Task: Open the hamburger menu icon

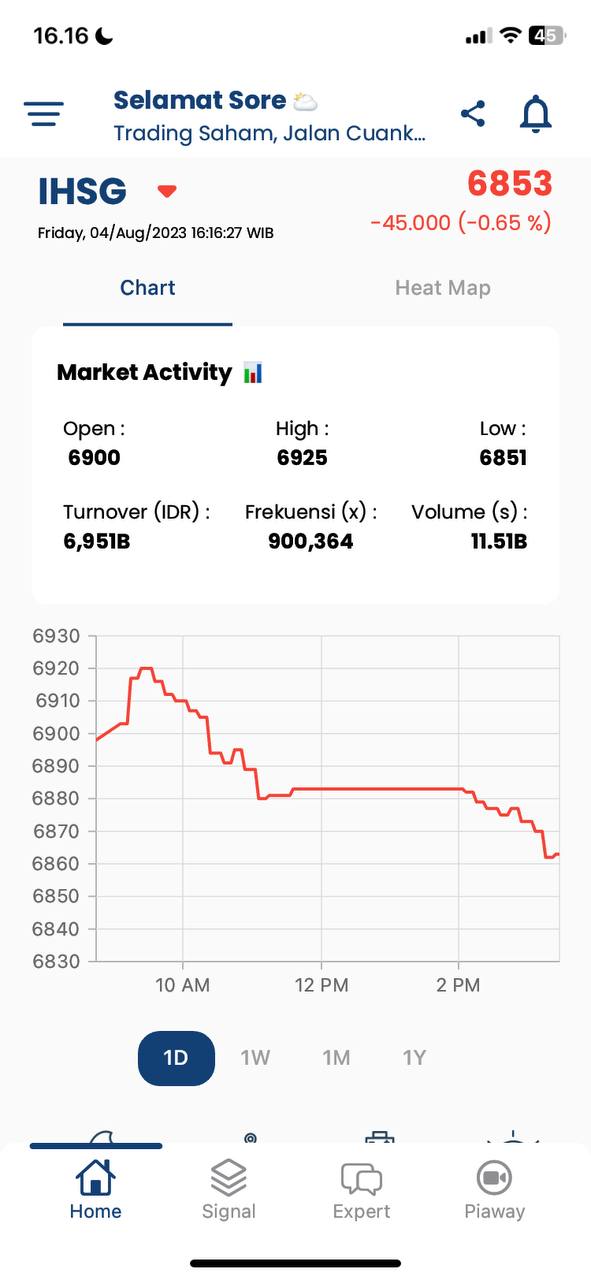Action: [44, 114]
